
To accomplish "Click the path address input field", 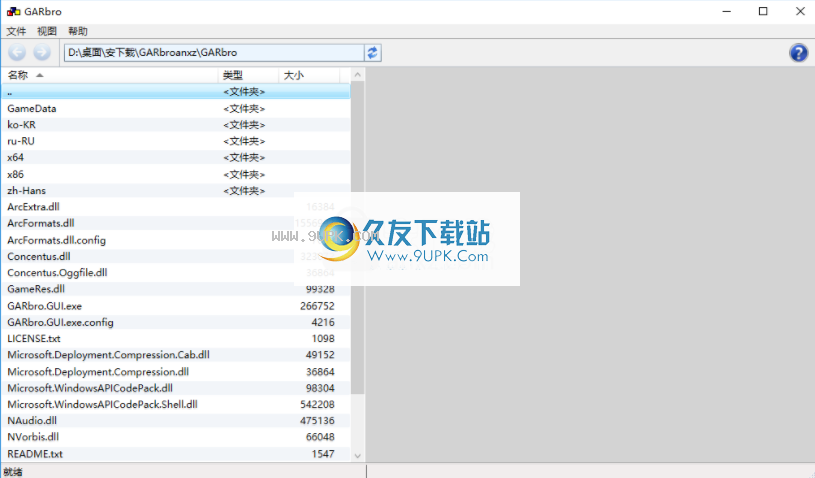I will pyautogui.click(x=214, y=52).
